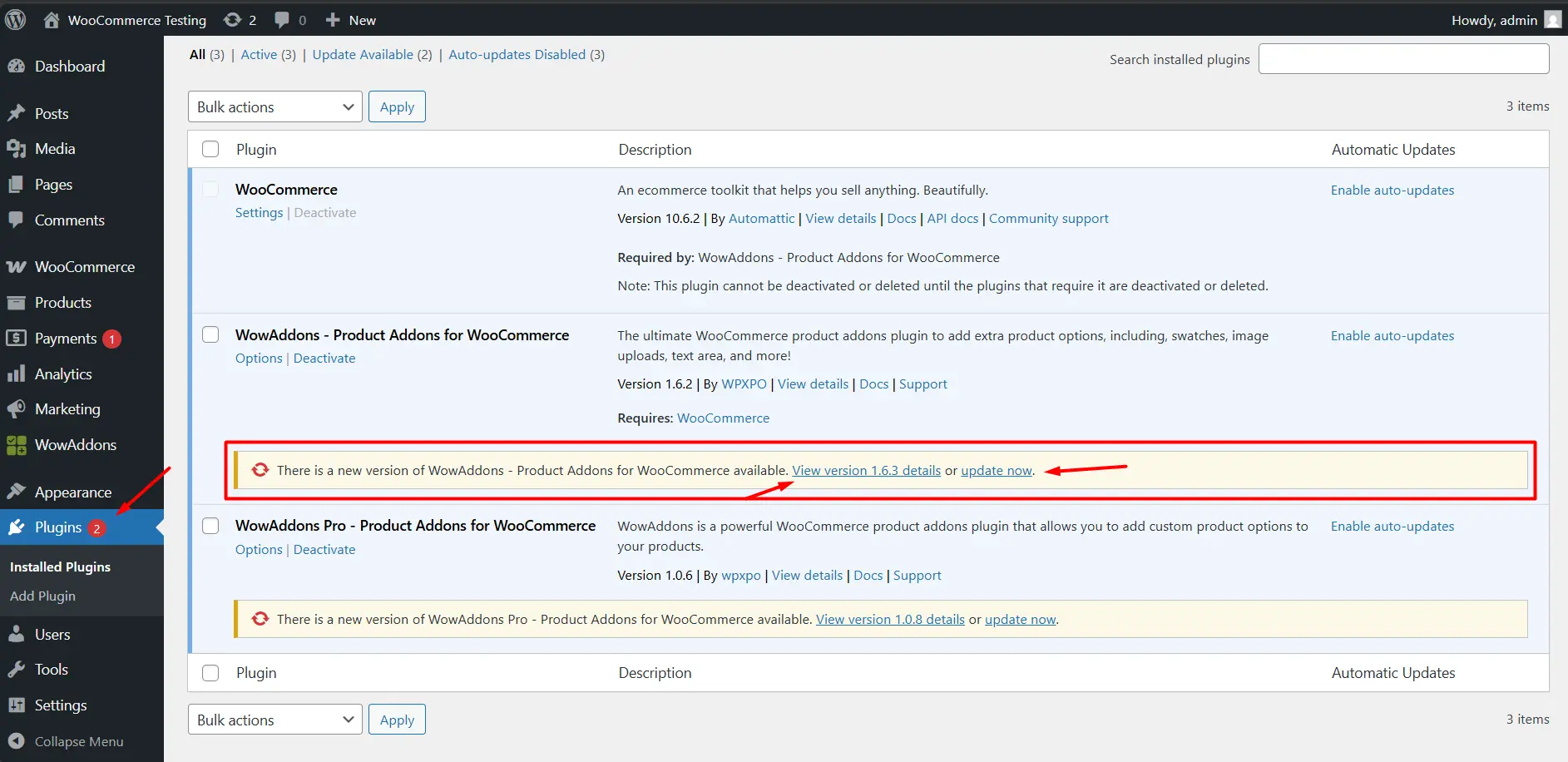Check the select-all plugins checkbox

210,148
